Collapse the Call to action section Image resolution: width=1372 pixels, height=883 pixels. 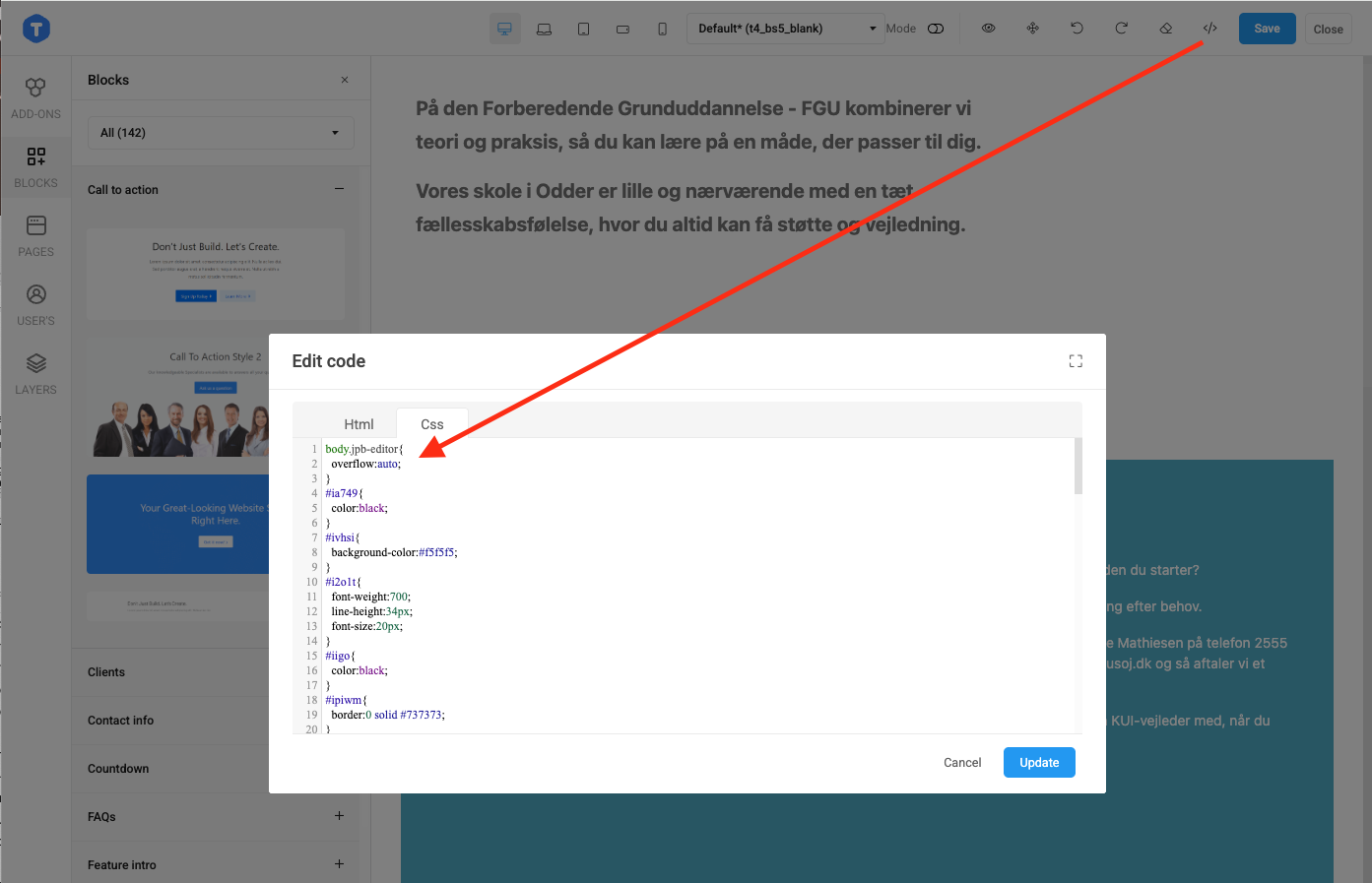coord(339,189)
